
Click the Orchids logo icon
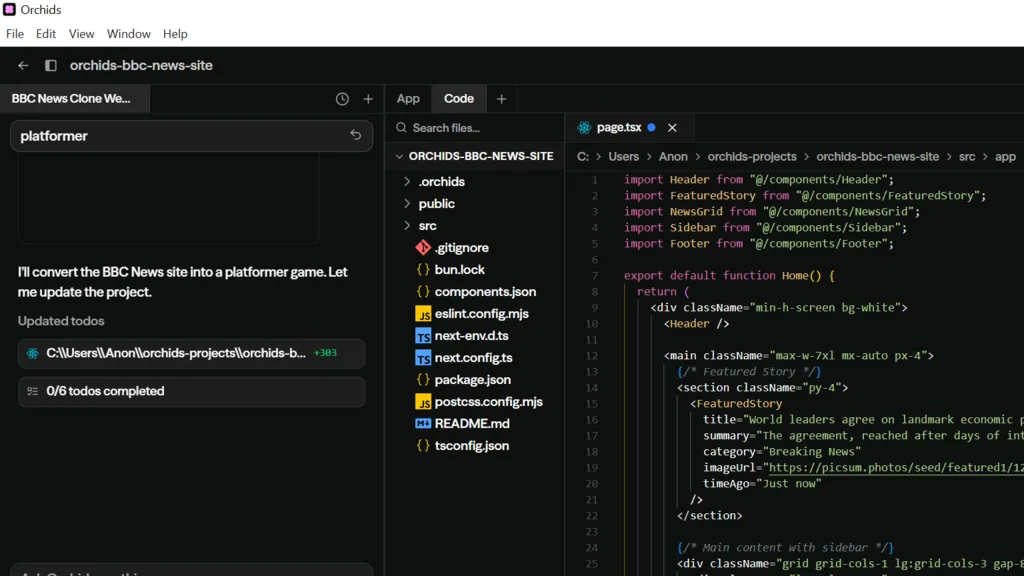pos(10,10)
